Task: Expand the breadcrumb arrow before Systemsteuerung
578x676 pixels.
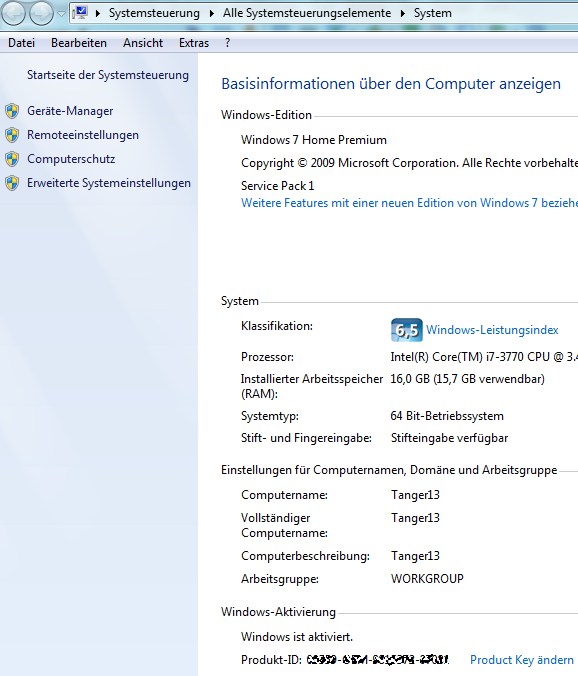Action: [x=98, y=13]
